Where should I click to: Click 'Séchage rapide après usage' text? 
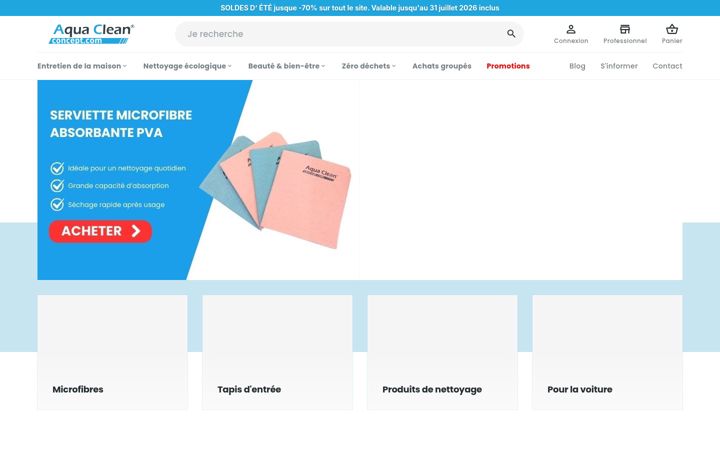point(116,205)
